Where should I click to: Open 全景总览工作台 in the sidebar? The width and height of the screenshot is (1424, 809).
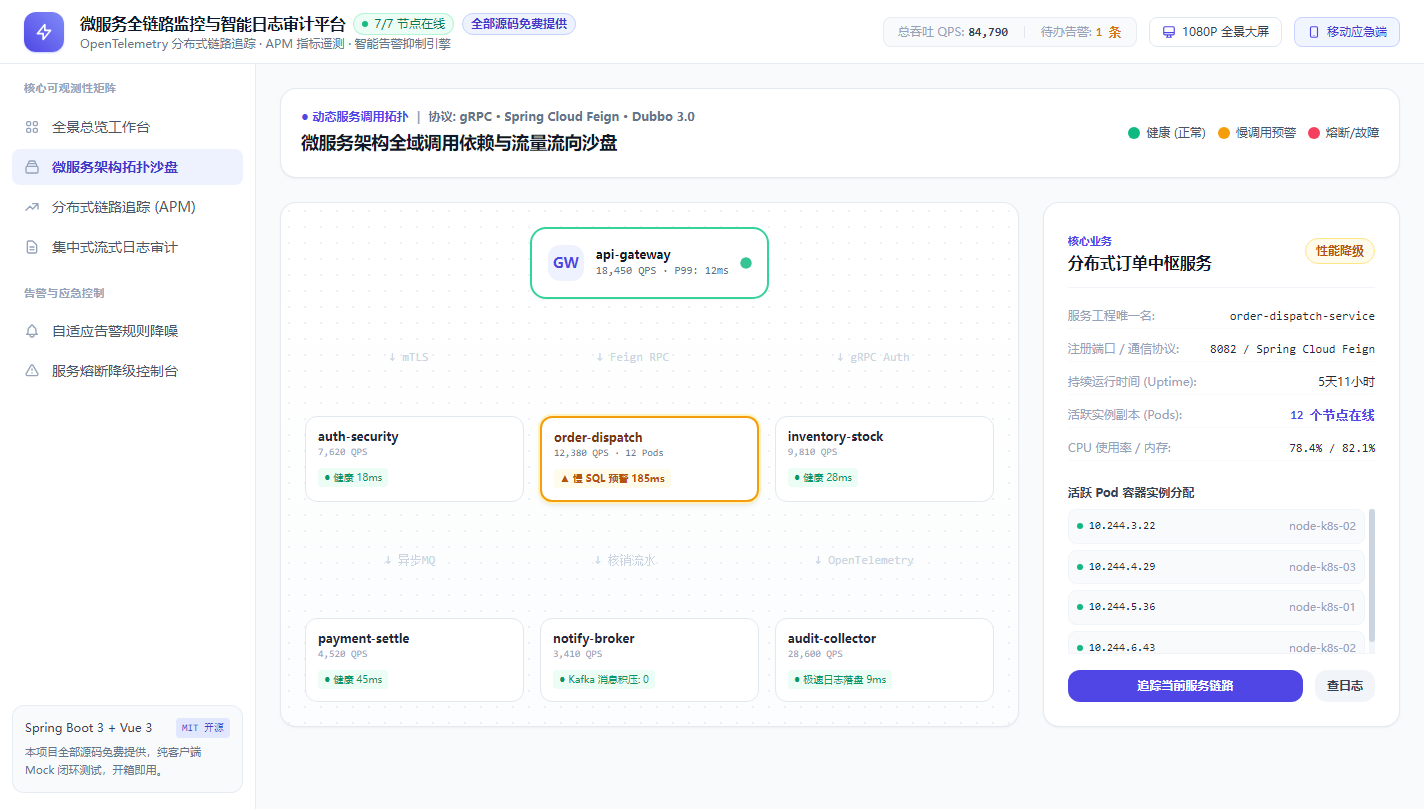[x=127, y=127]
